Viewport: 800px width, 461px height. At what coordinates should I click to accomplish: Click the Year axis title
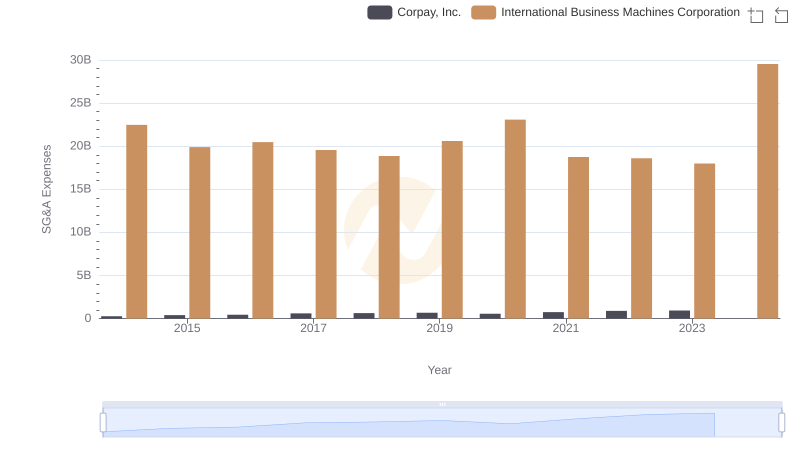tap(439, 370)
